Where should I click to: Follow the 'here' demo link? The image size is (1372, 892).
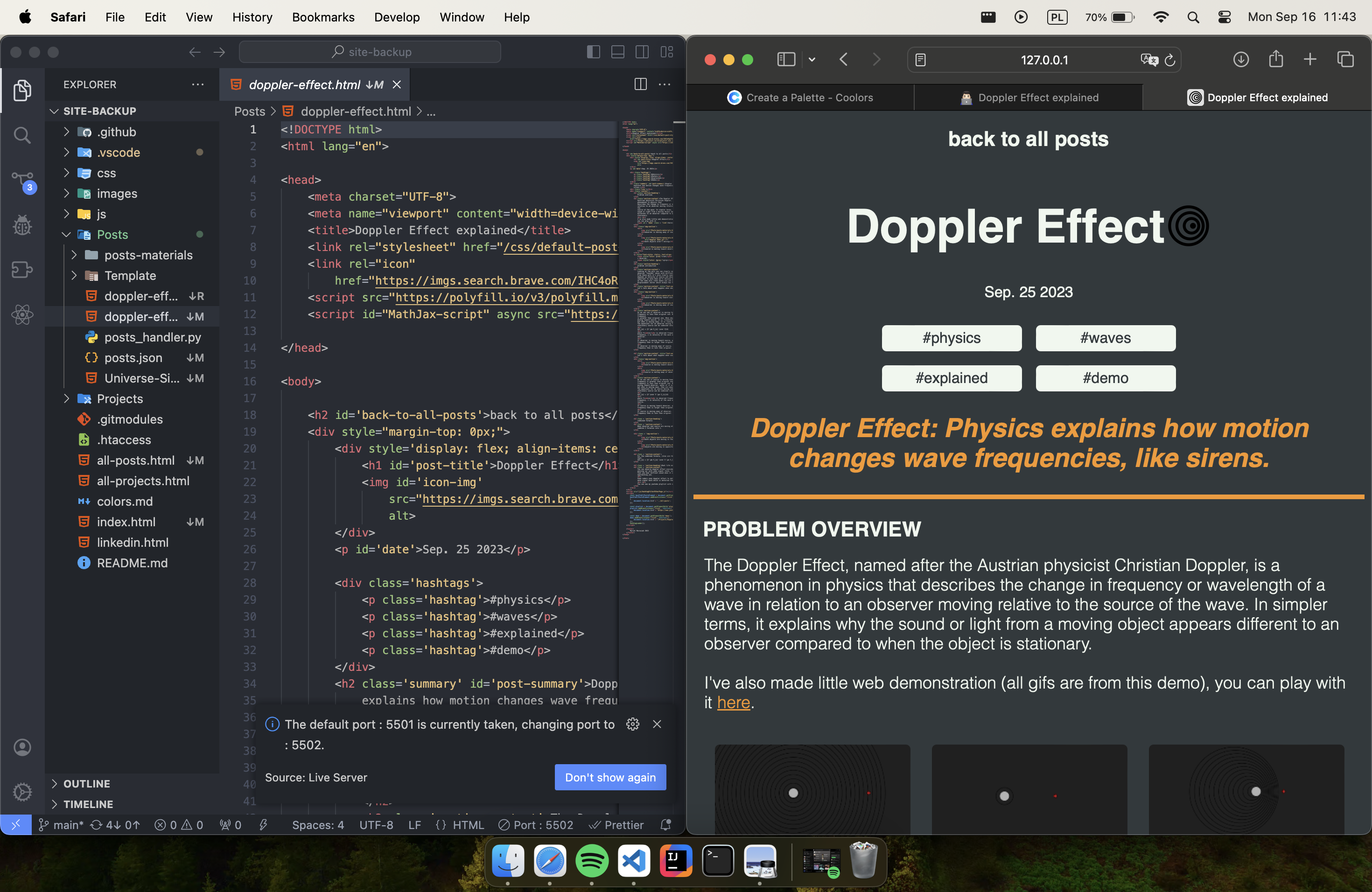coord(733,703)
